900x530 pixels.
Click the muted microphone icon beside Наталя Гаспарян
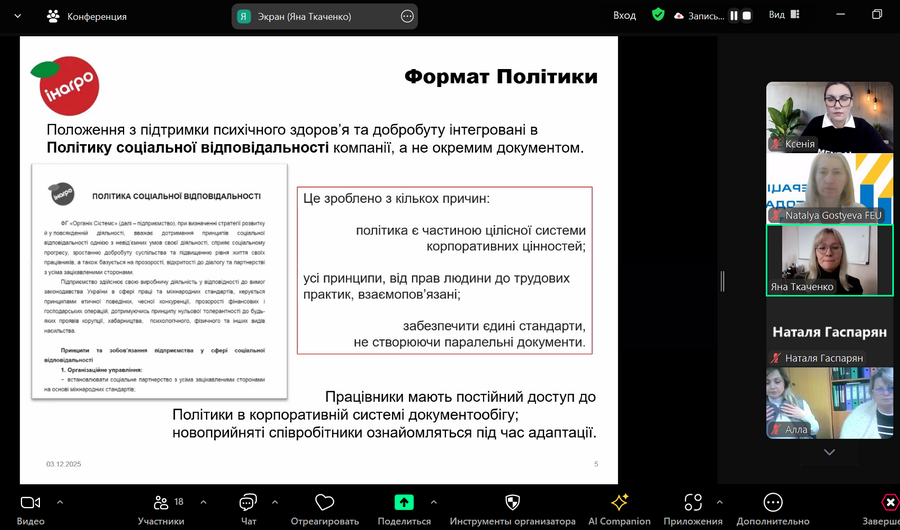[x=776, y=358]
